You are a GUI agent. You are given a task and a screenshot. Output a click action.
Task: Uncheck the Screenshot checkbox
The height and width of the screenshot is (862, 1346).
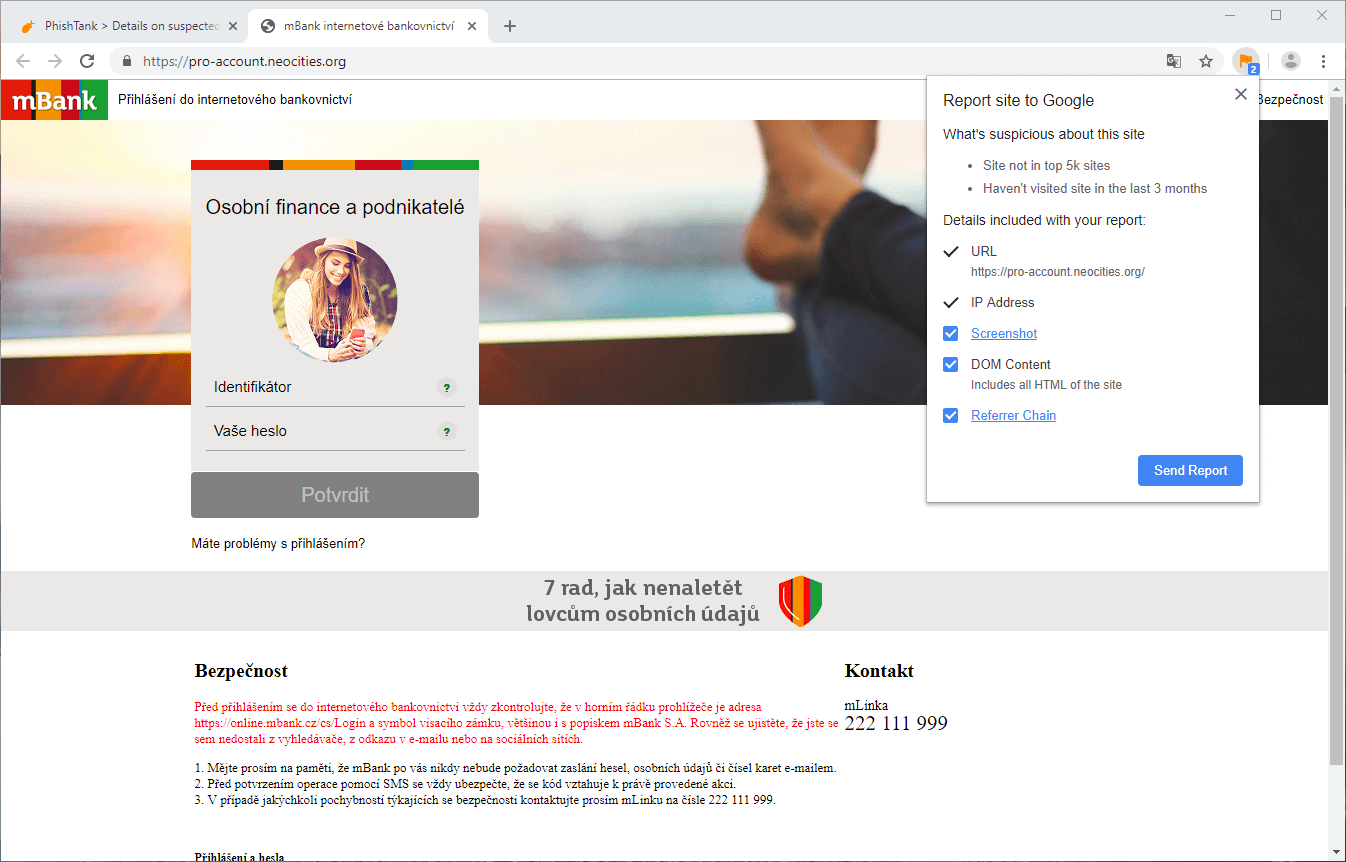pos(951,334)
